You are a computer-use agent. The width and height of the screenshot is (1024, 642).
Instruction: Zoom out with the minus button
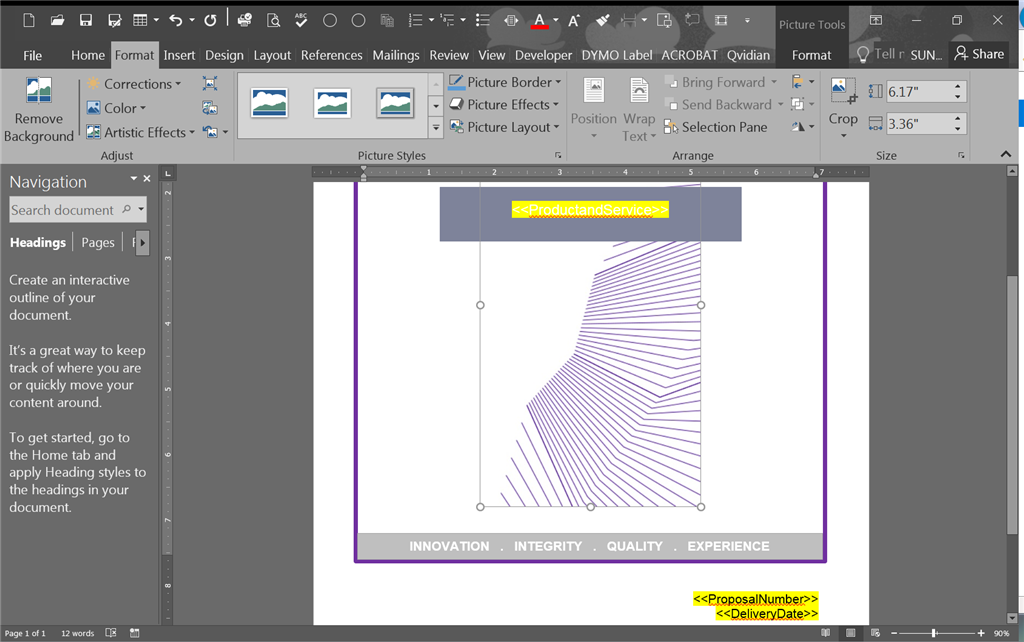click(x=894, y=633)
